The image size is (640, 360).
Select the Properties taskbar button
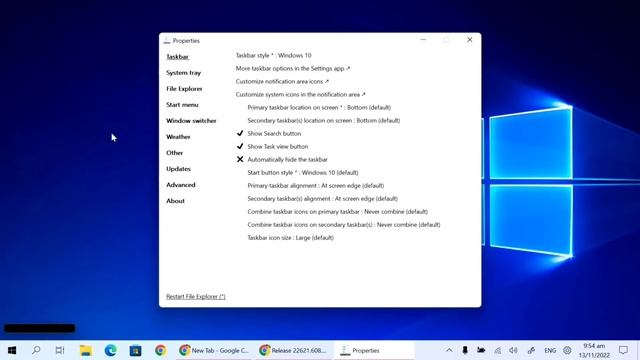click(x=374, y=350)
